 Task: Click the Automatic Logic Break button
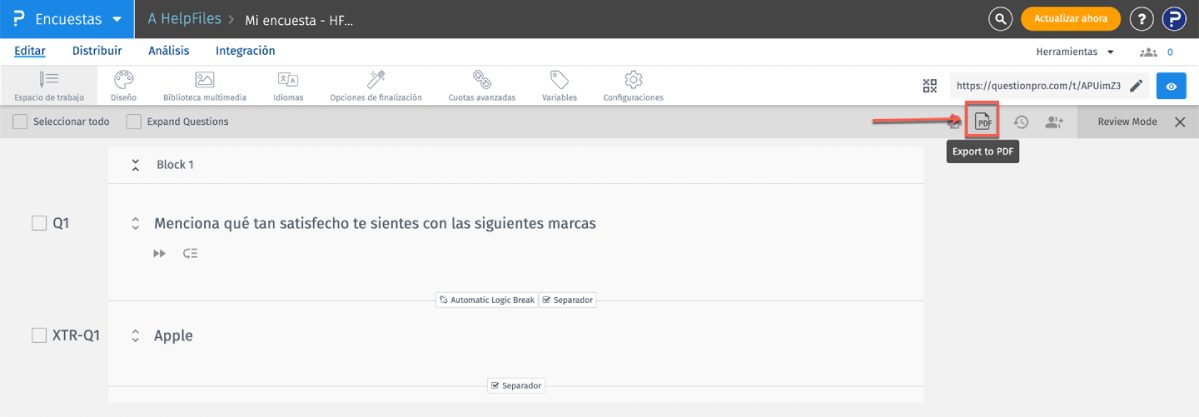[x=487, y=299]
